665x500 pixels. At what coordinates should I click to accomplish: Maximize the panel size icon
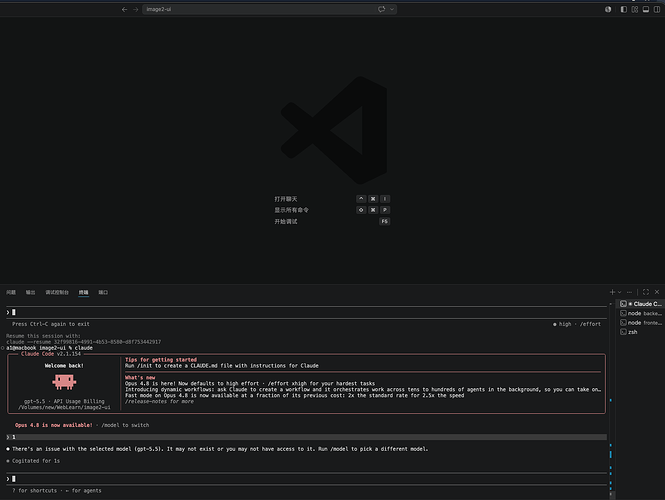[x=646, y=292]
